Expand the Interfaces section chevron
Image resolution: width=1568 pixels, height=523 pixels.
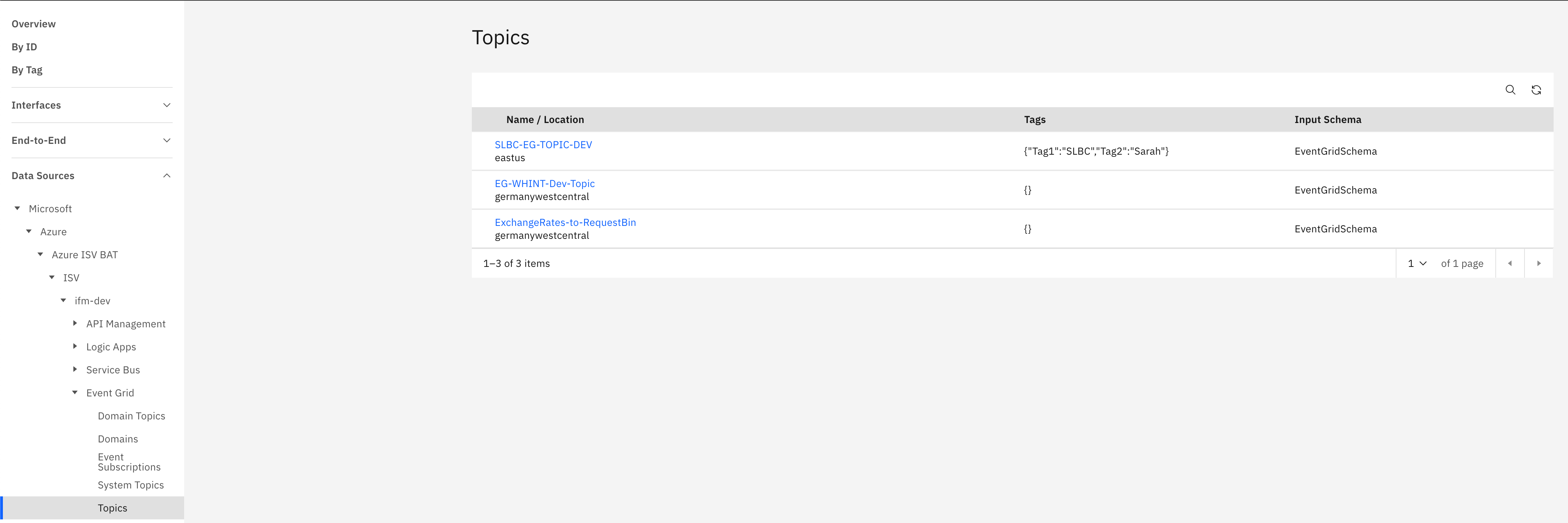tap(167, 105)
